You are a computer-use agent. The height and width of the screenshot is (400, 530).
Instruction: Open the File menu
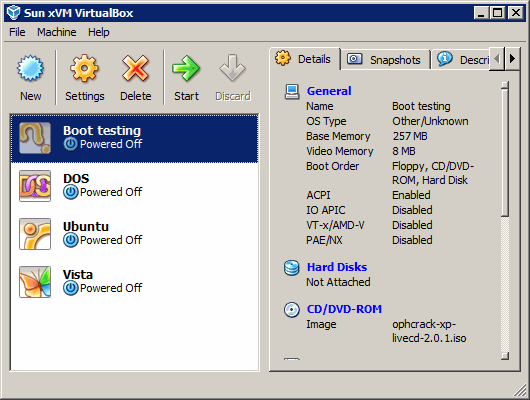(17, 32)
